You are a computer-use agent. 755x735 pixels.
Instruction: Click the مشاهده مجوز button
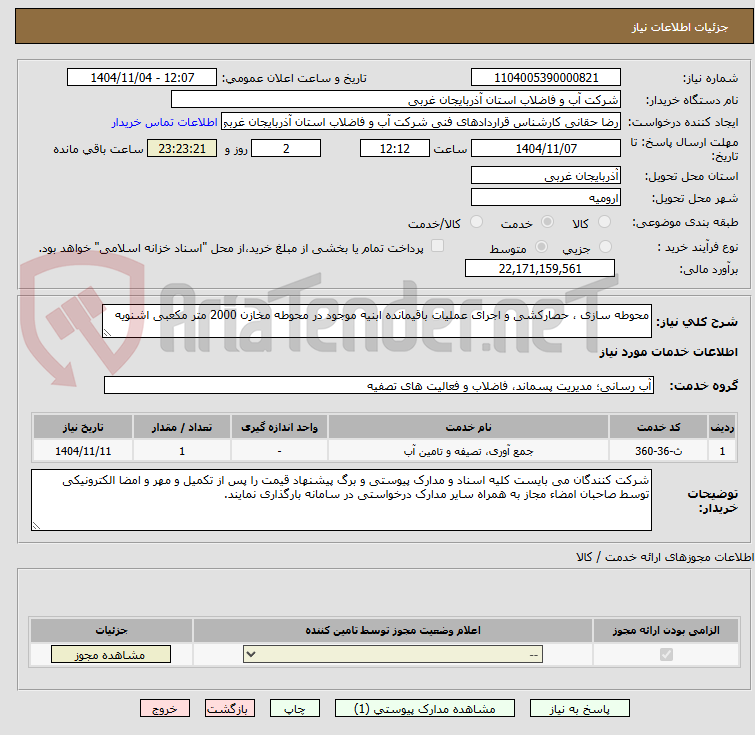coord(111,655)
